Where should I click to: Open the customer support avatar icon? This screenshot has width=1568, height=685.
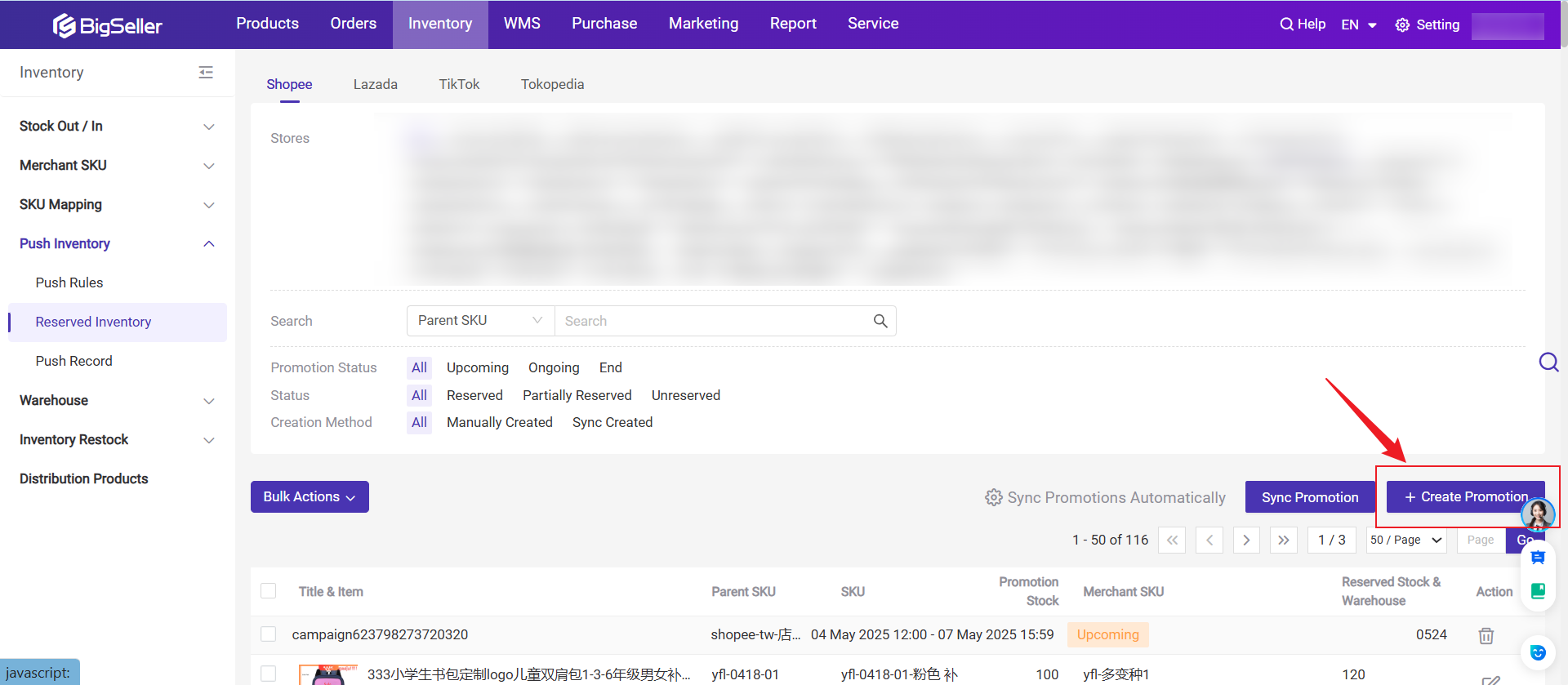(1538, 514)
